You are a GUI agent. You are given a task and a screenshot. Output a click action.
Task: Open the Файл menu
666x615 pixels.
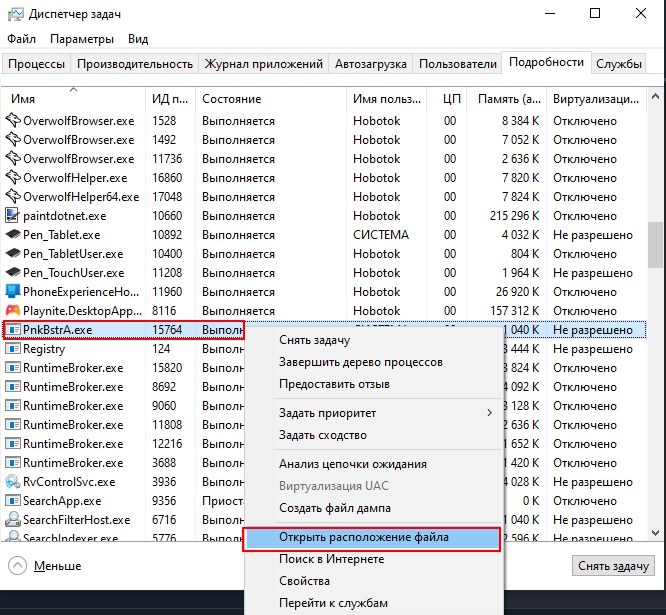click(21, 39)
